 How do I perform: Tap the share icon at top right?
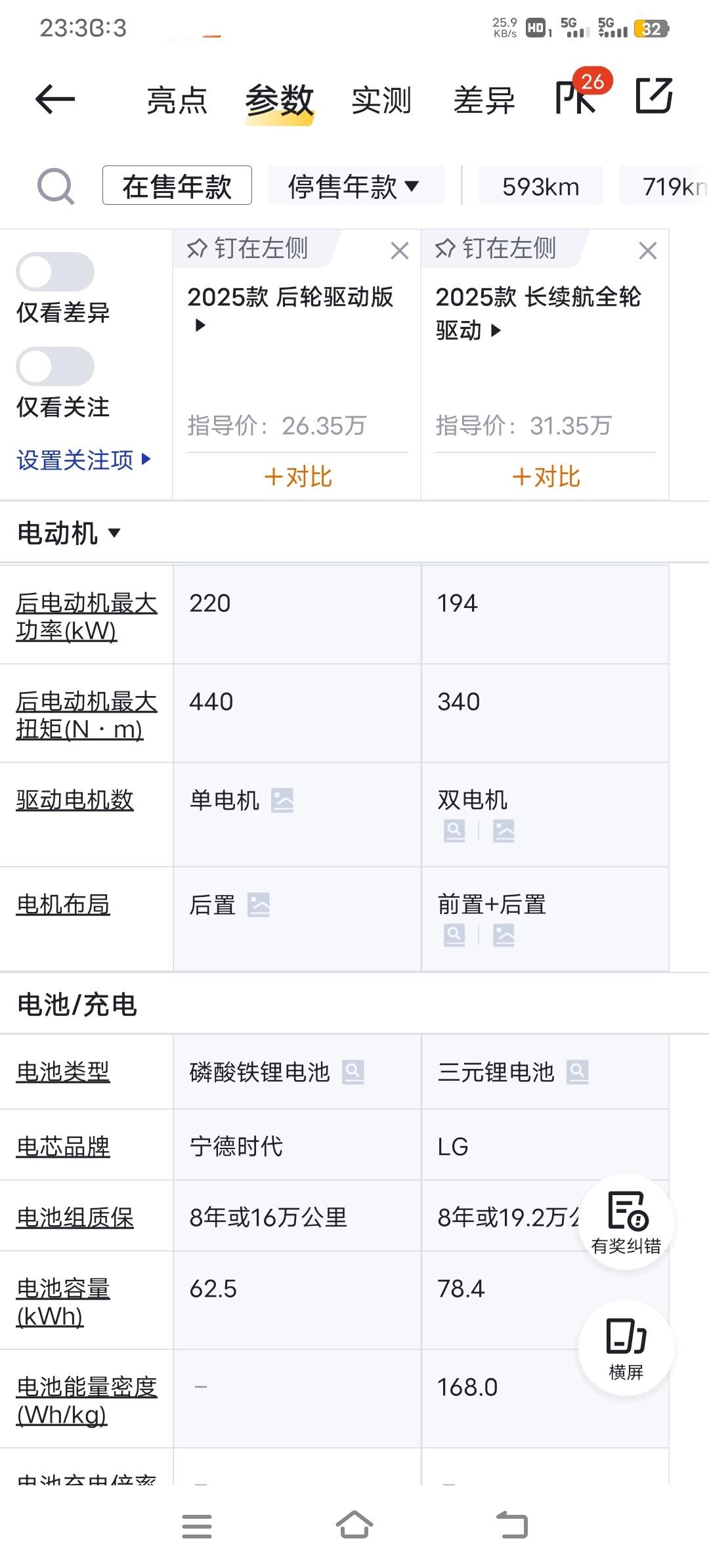655,96
